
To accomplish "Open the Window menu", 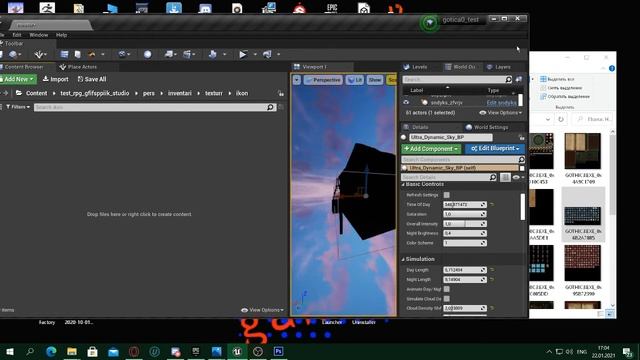I will 39,35.
